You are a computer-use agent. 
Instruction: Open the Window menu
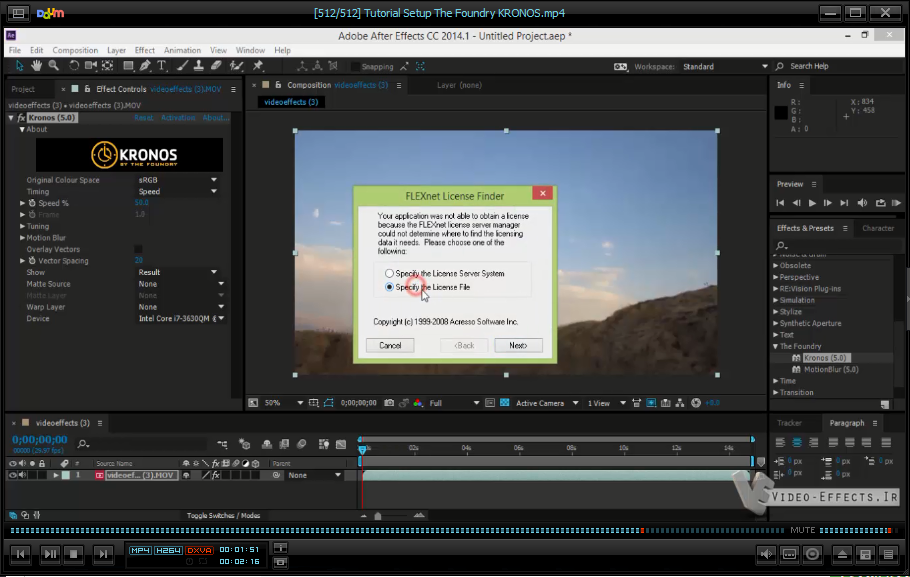(250, 51)
